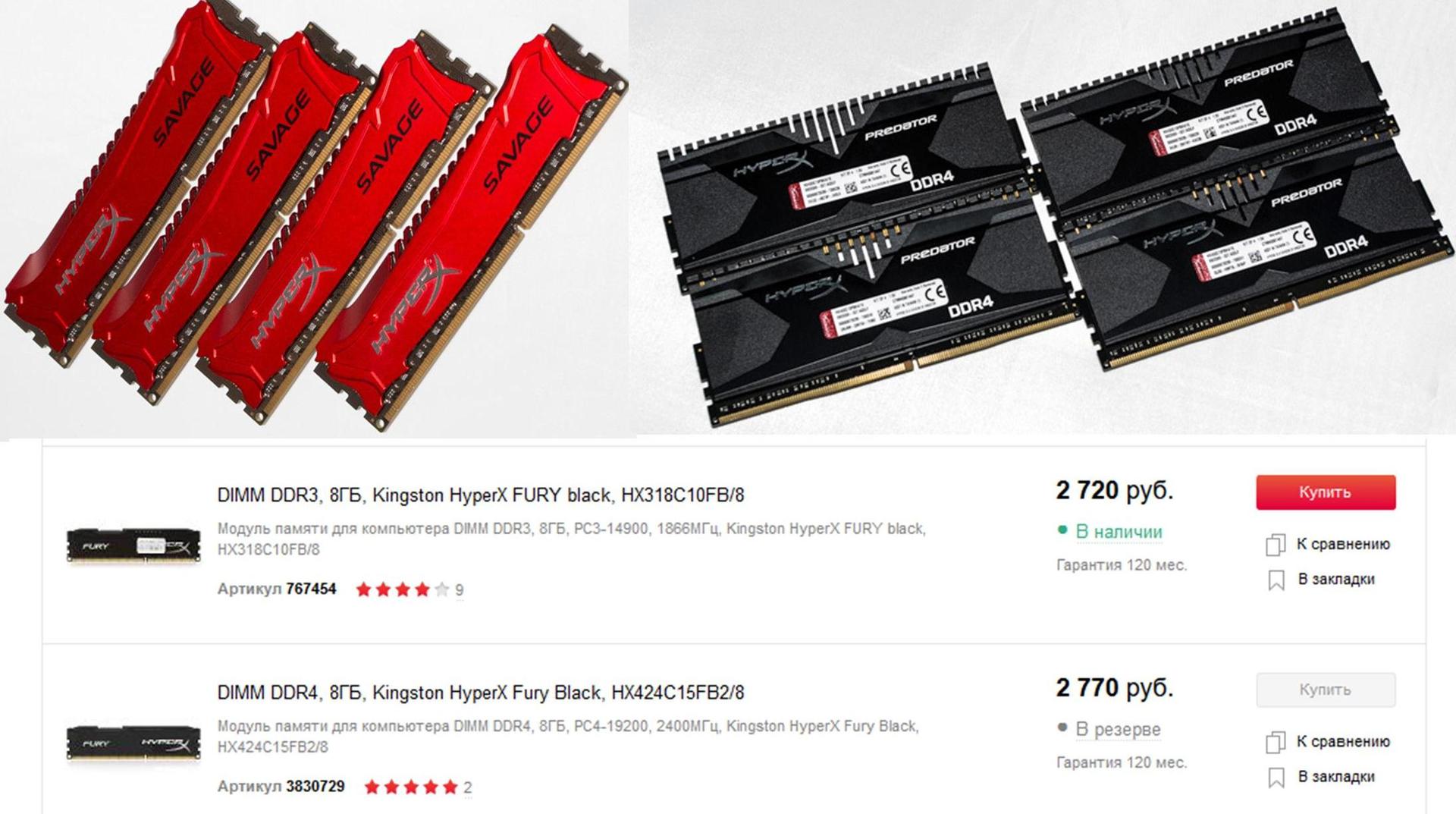Click the red Купить button for DDR3 module
1456x814 pixels.
coord(1326,492)
